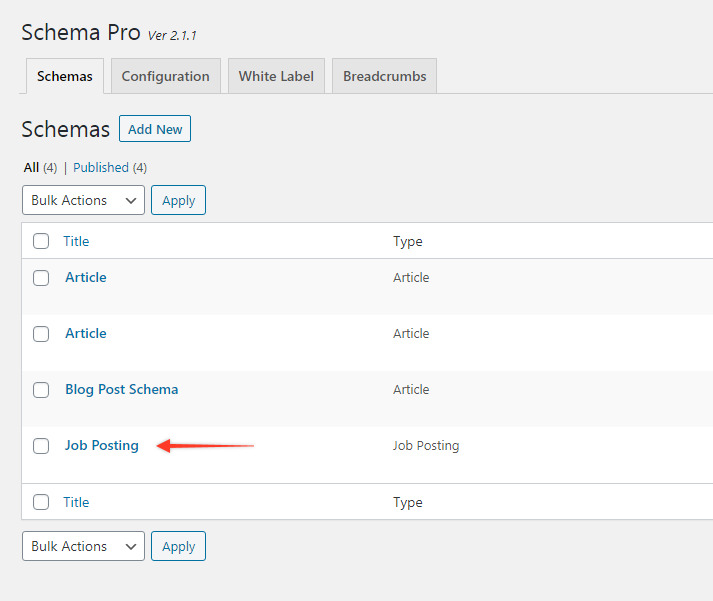Tick the select-all checkbox in table footer
The image size is (713, 601).
[41, 502]
